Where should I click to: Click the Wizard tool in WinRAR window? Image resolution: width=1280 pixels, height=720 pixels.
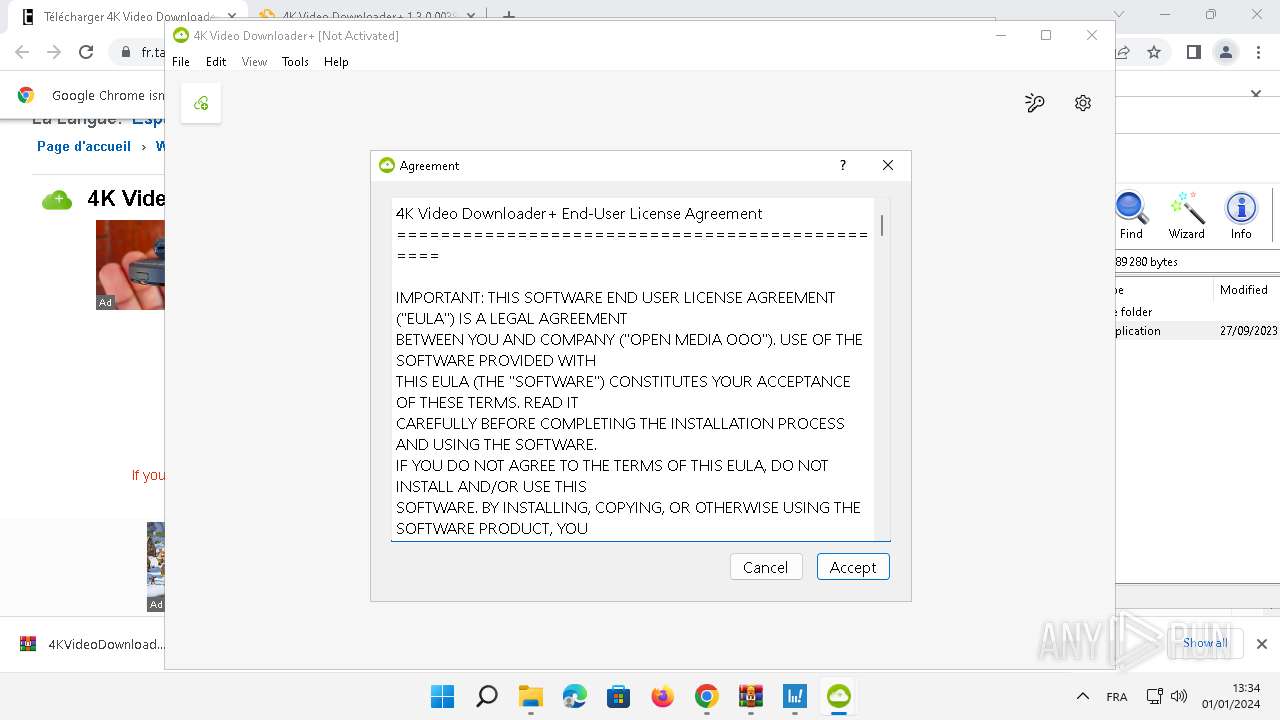(1187, 215)
